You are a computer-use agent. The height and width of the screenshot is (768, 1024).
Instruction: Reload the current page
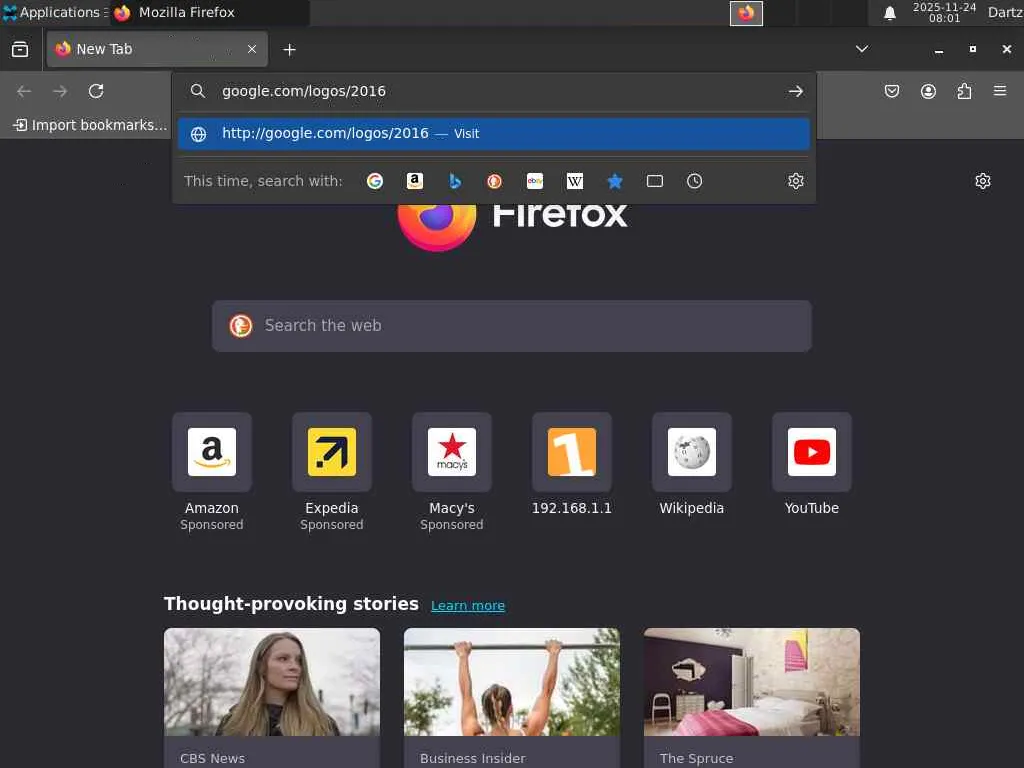pos(96,91)
